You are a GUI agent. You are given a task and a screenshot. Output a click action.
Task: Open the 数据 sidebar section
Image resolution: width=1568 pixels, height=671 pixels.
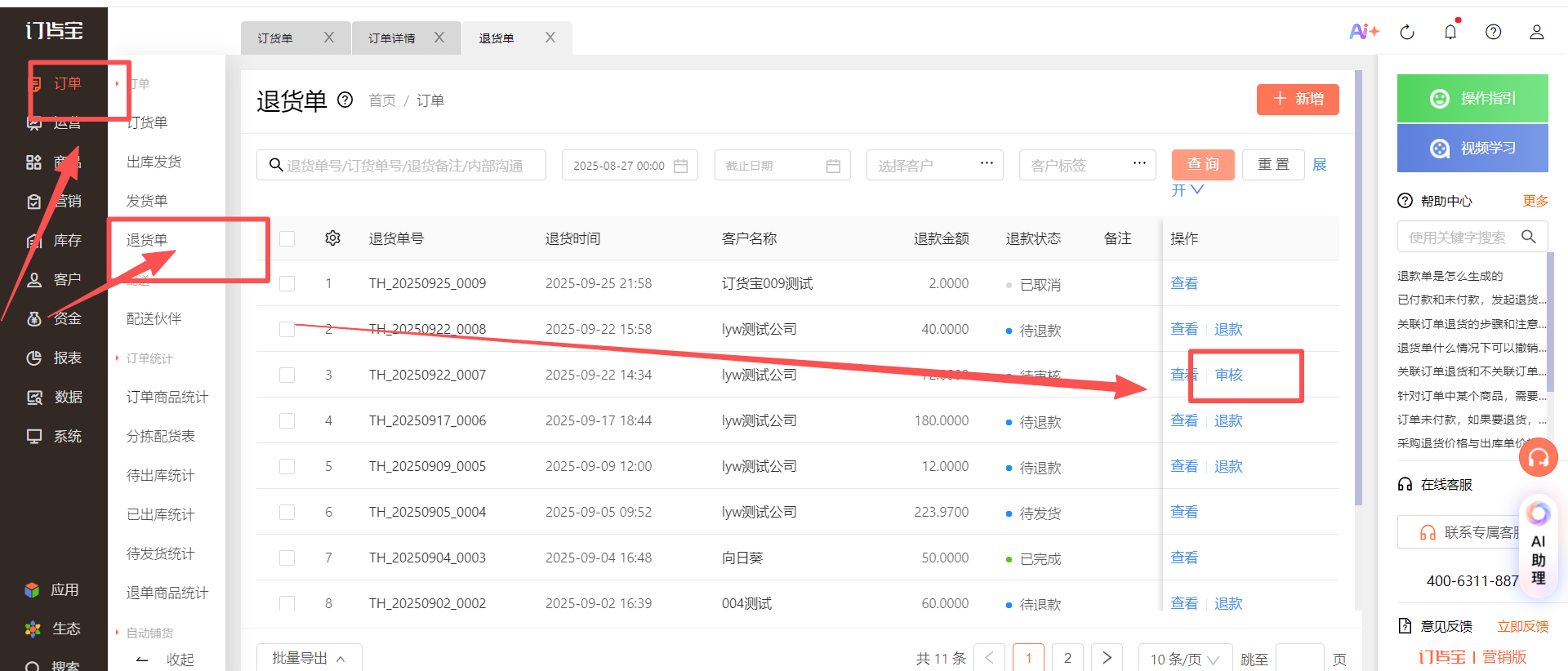(54, 397)
